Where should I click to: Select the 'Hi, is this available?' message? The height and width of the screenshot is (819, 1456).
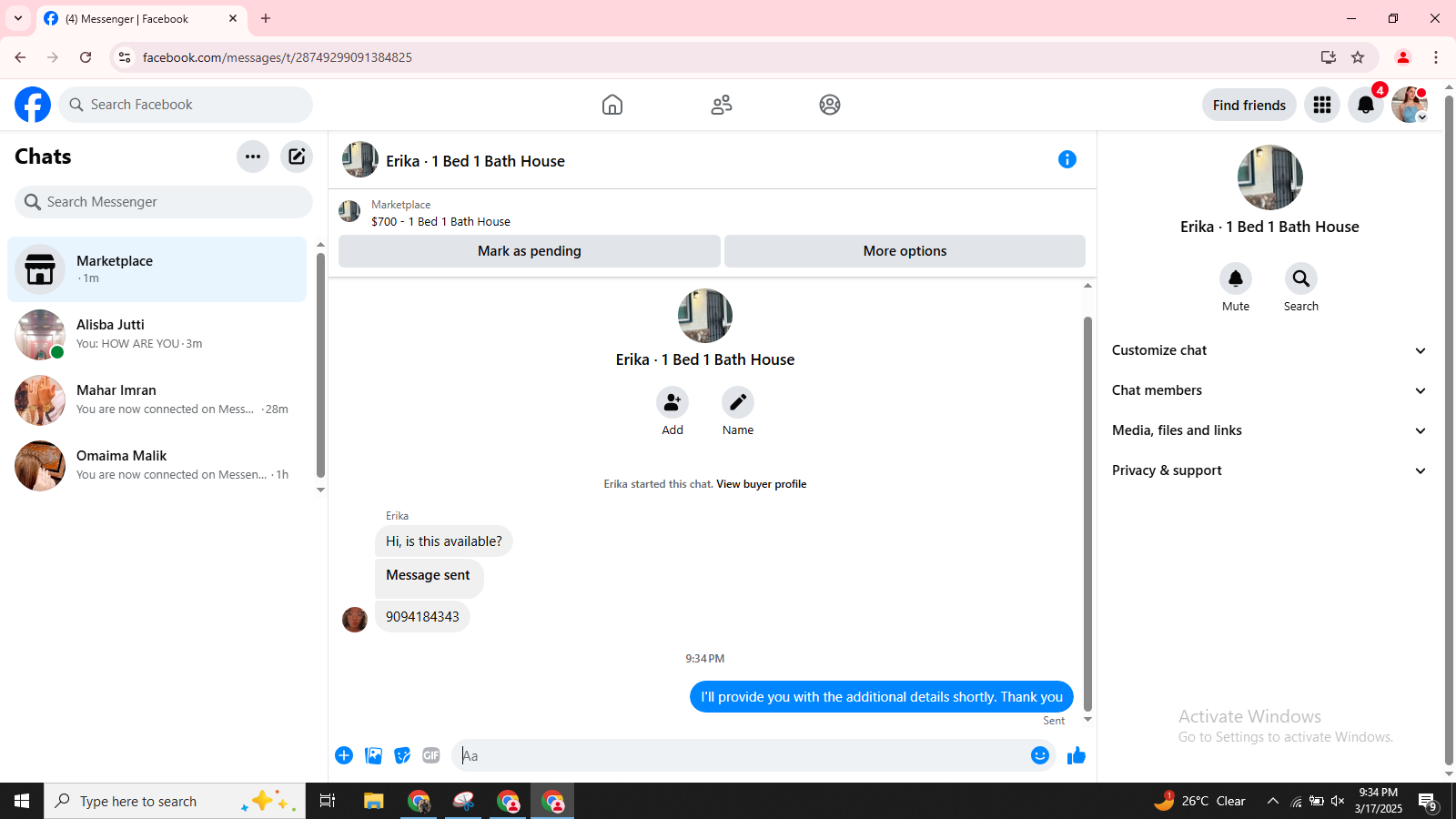click(444, 541)
